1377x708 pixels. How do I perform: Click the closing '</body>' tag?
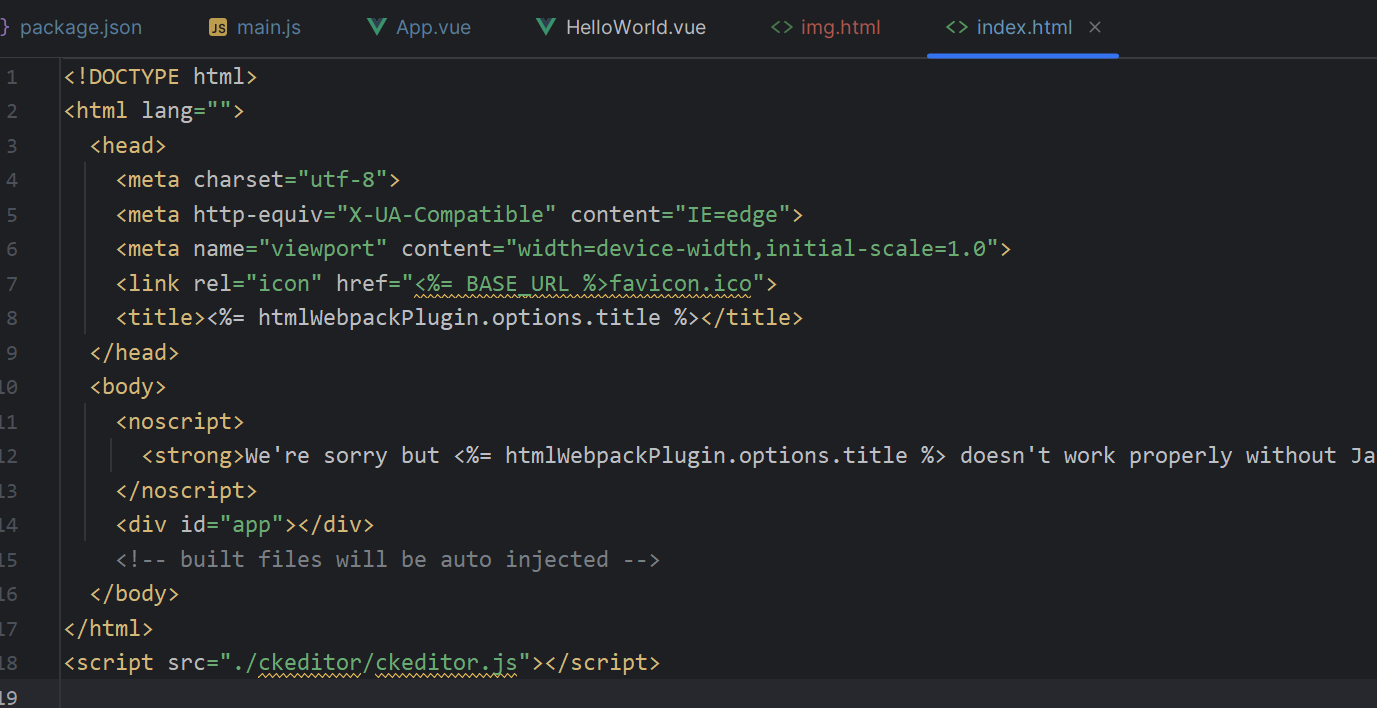click(x=135, y=594)
